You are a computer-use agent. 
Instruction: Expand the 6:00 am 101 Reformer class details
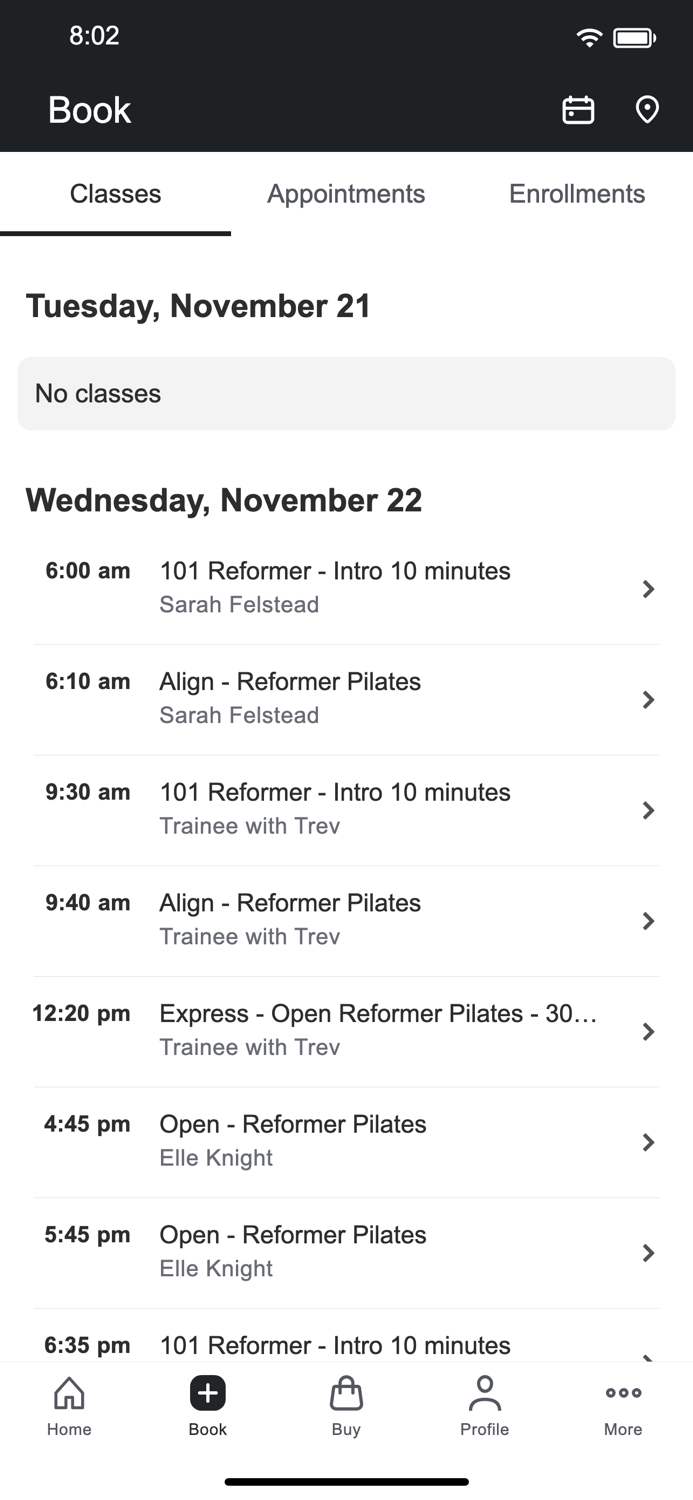pos(346,588)
